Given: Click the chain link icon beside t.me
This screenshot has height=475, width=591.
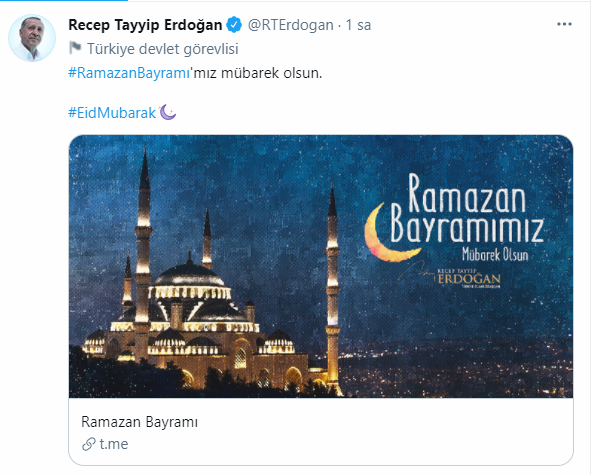Looking at the screenshot, I should 89,444.
